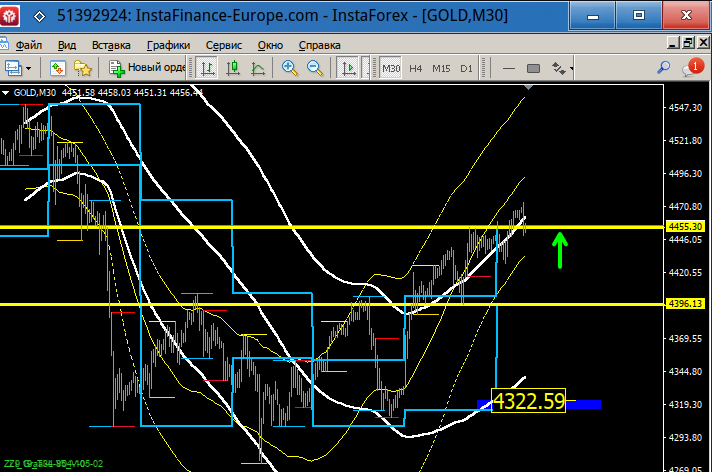This screenshot has height=472, width=712.
Task: Minimize the inner chart window
Action: (673, 43)
